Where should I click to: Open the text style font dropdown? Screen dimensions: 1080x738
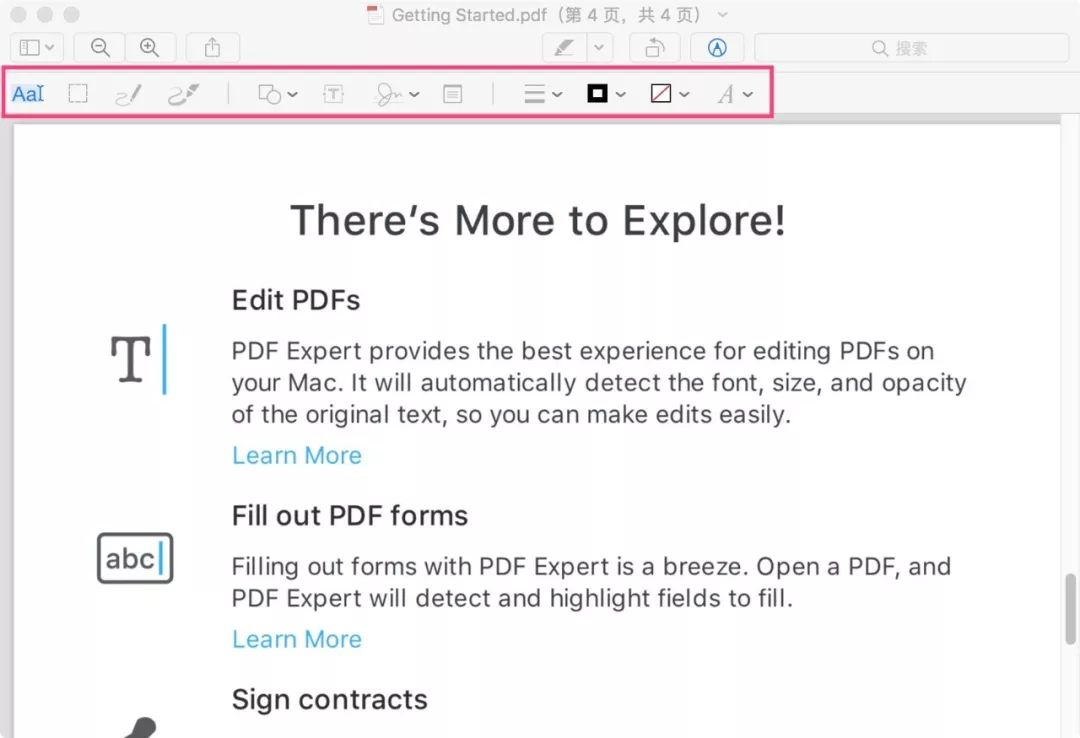pyautogui.click(x=735, y=94)
